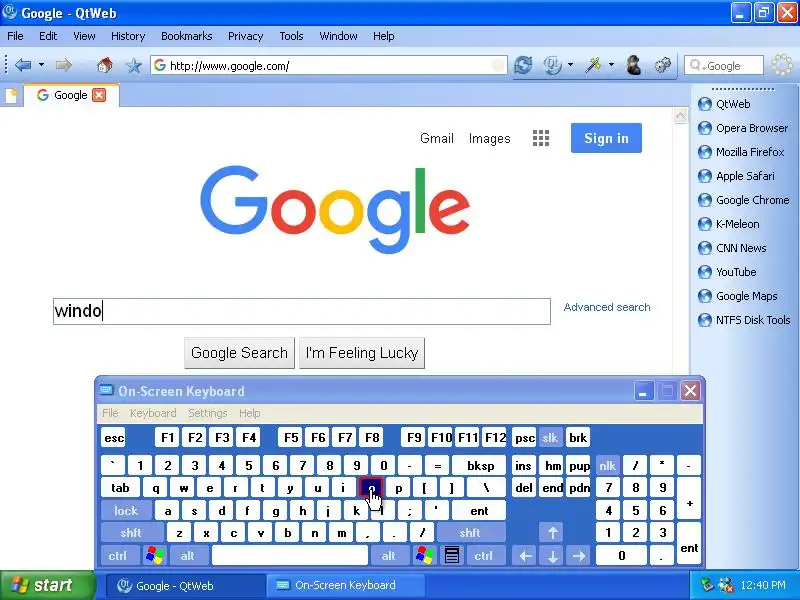This screenshot has height=600, width=800.
Task: Toggle the right shft key
Action: [x=470, y=533]
